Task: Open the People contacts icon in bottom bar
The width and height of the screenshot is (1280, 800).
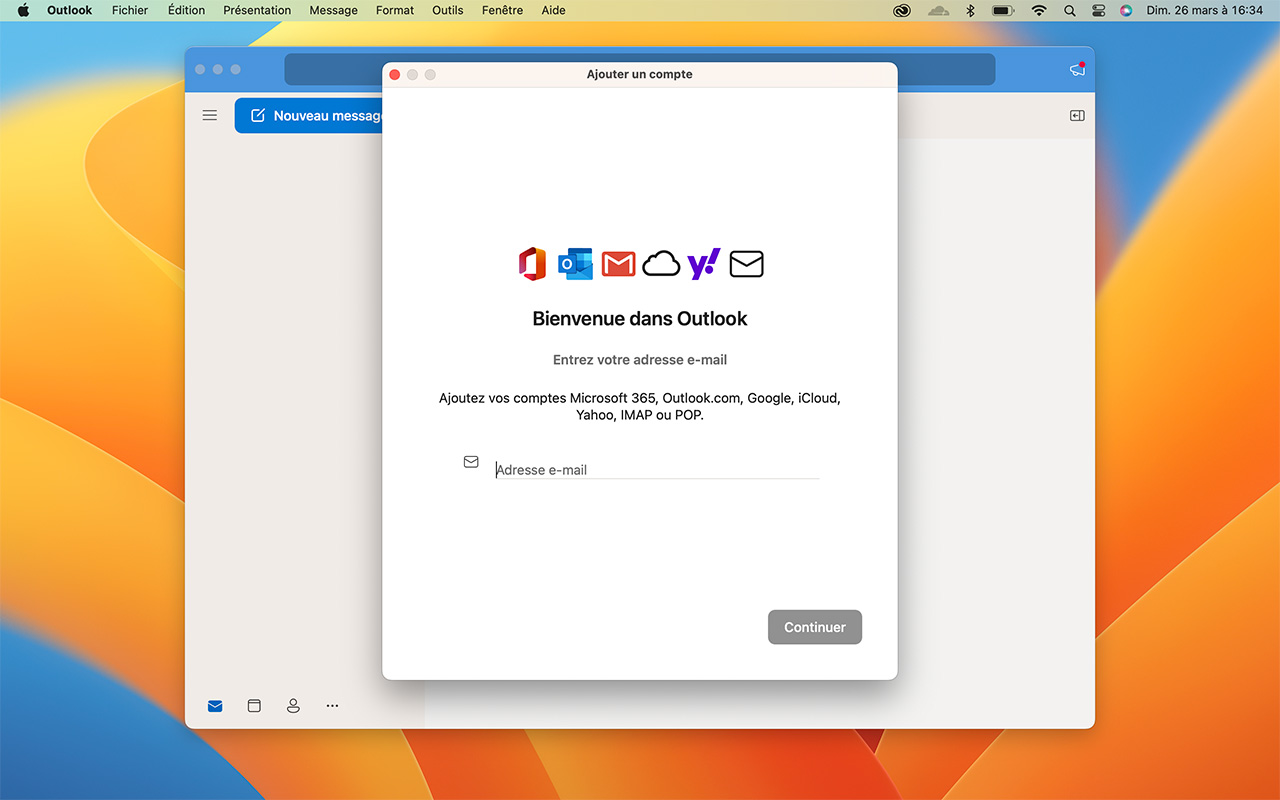Action: (x=293, y=706)
